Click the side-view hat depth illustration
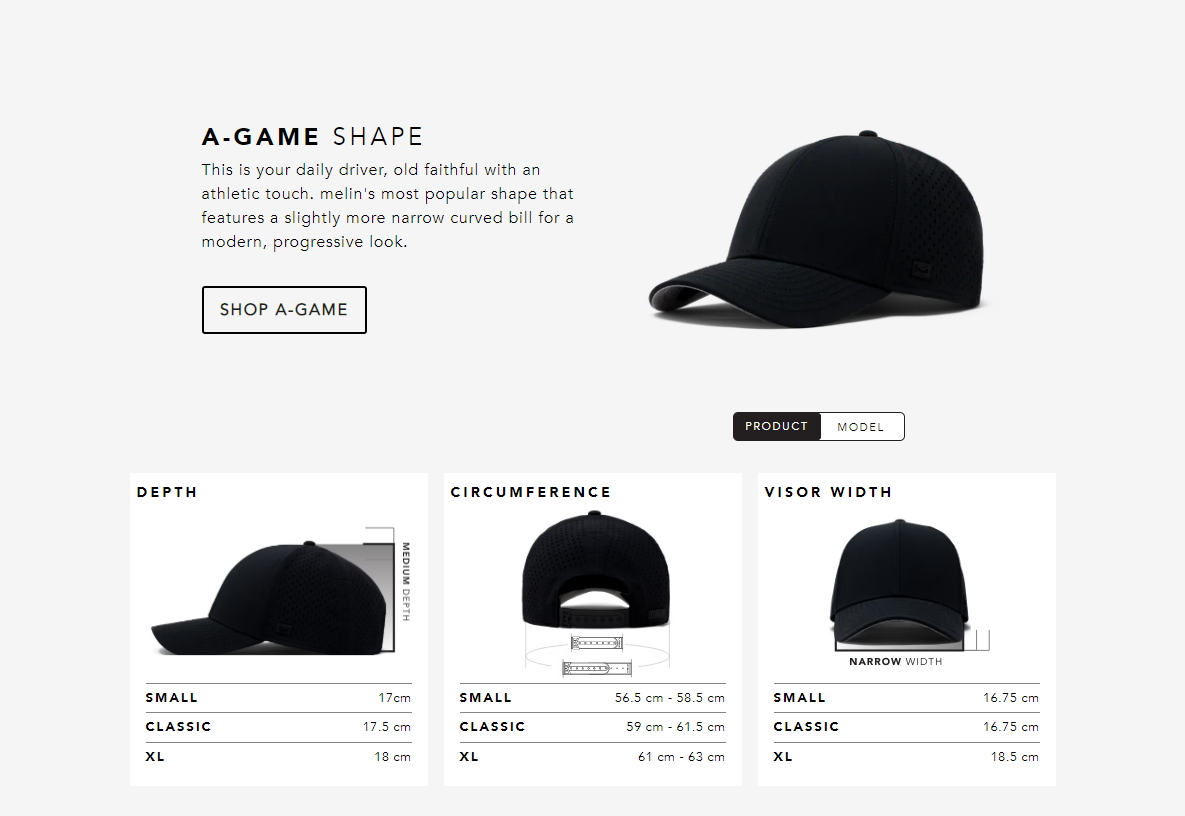This screenshot has width=1185, height=816. pos(274,597)
